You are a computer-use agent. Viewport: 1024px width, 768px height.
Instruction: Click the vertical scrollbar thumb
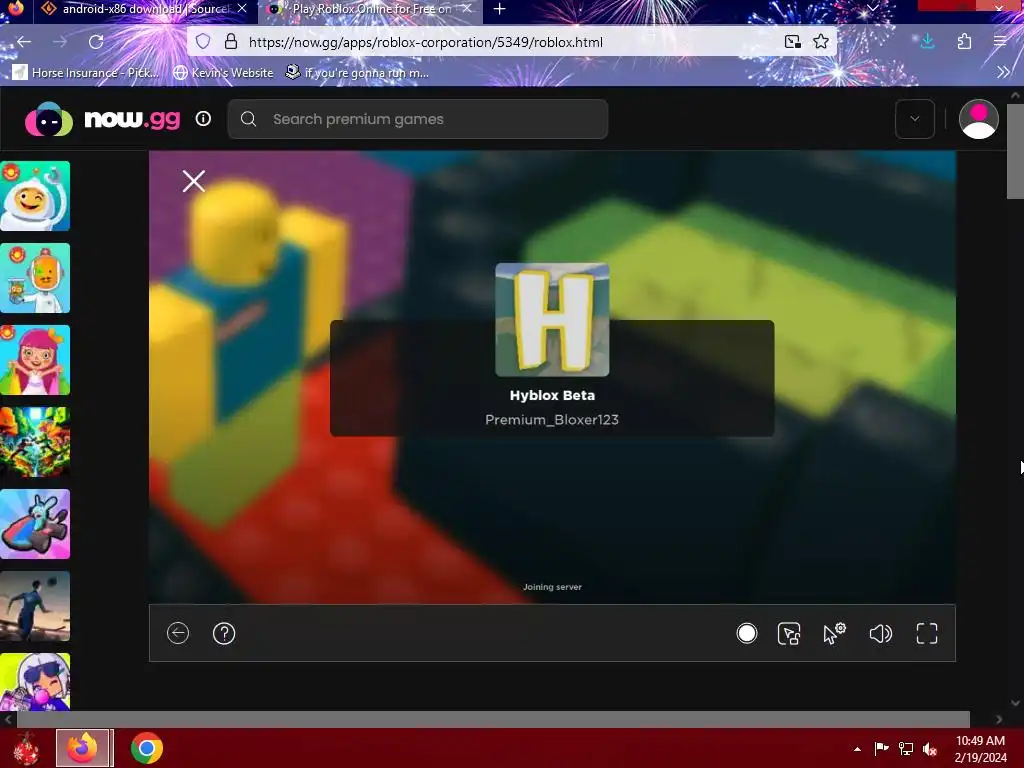(1015, 151)
